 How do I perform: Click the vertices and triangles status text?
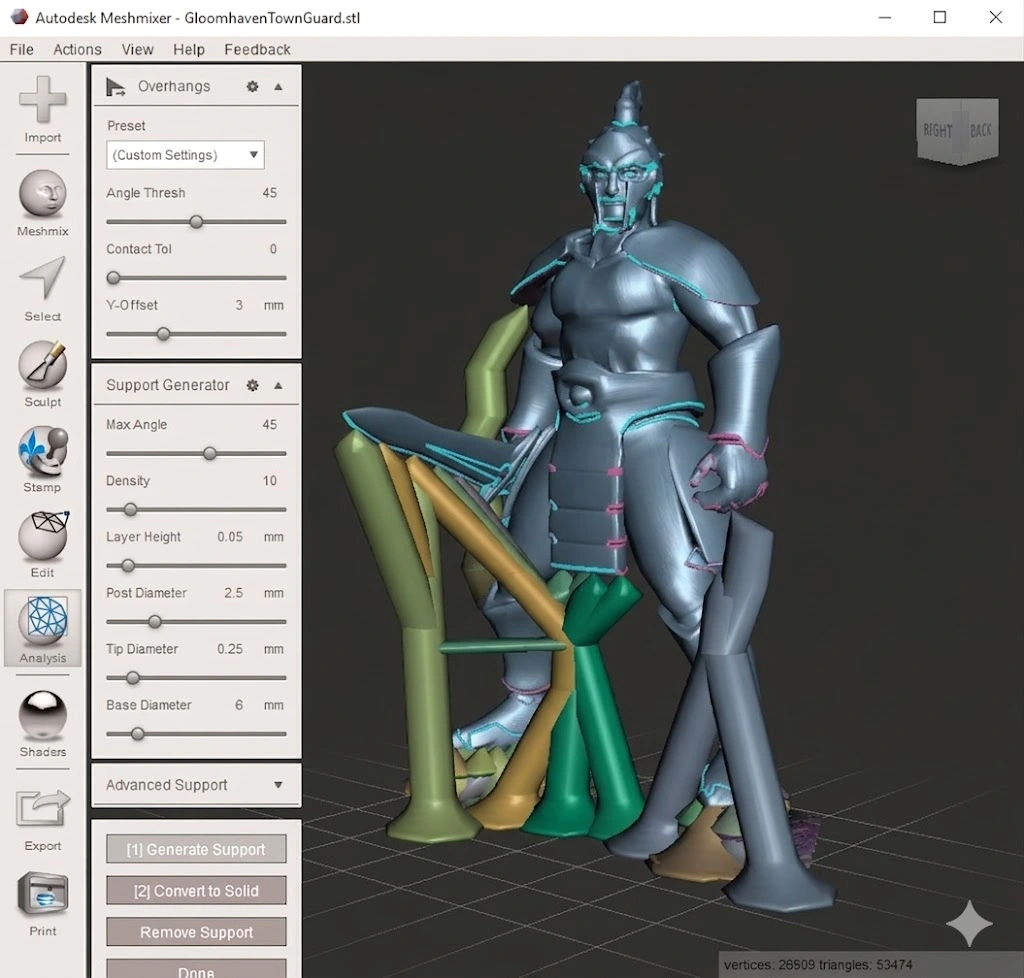point(818,964)
